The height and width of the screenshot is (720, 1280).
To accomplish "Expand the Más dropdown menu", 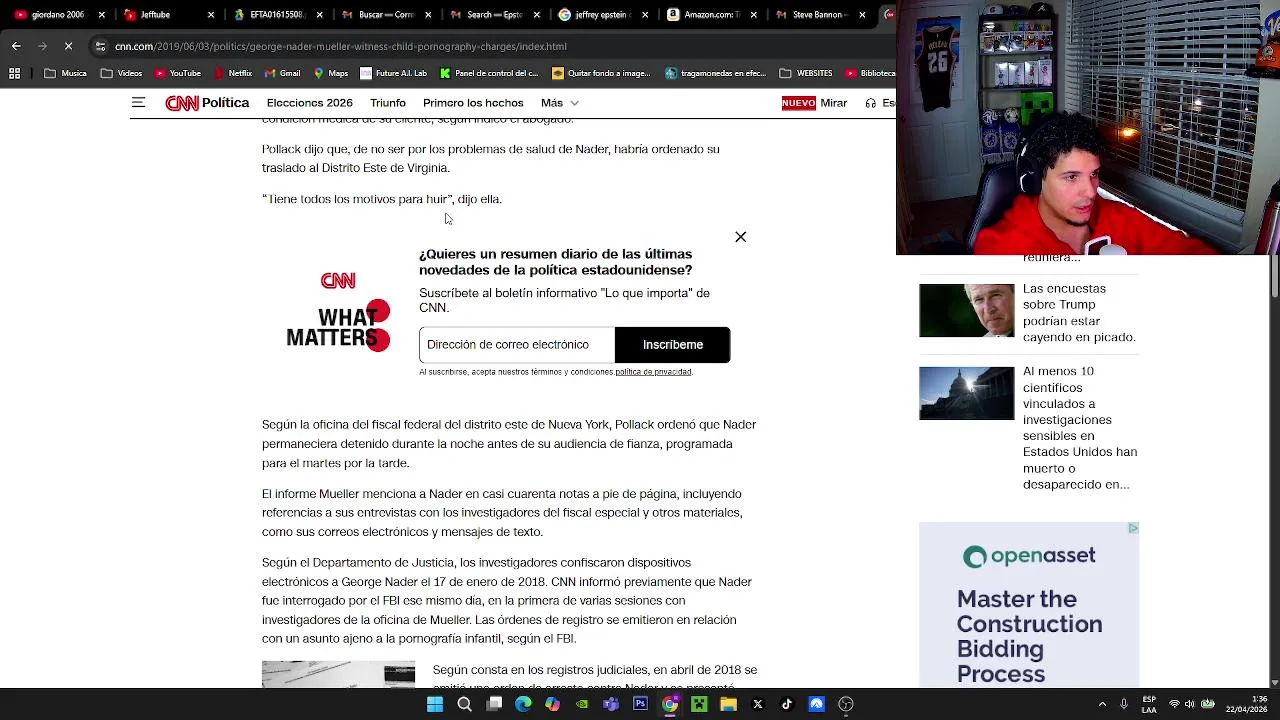I will [560, 103].
